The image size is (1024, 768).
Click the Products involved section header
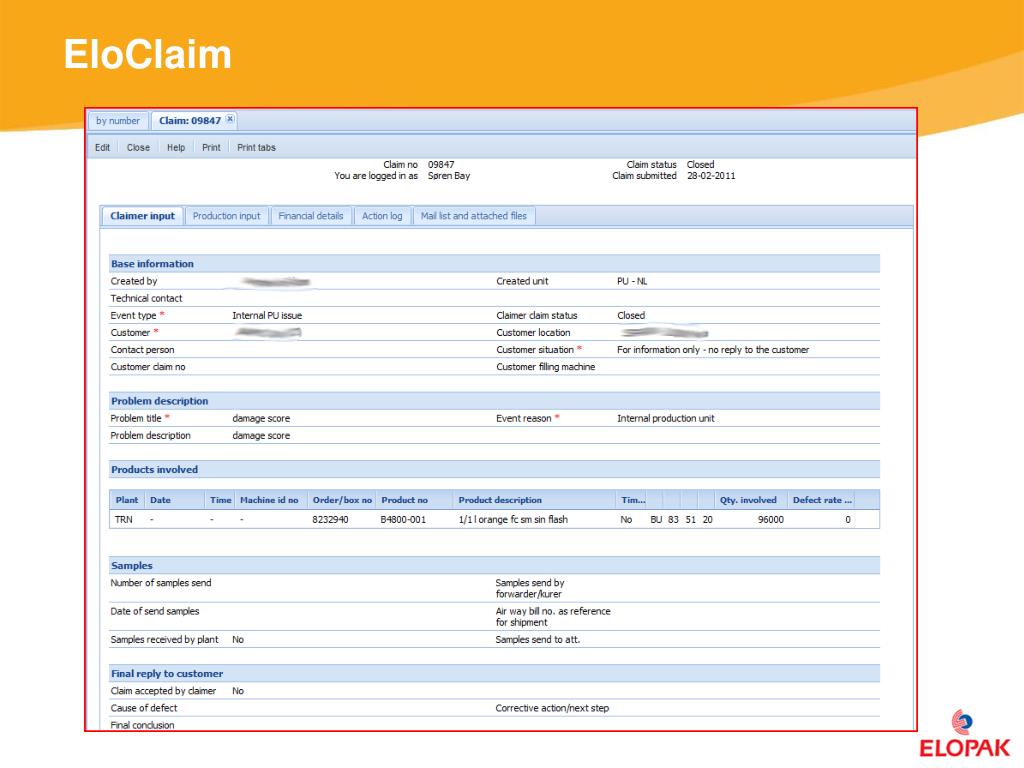[494, 470]
